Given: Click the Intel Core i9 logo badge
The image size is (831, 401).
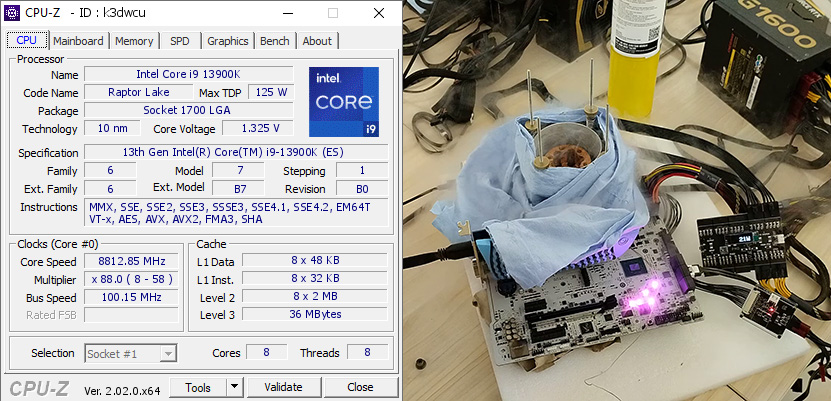Looking at the screenshot, I should pos(343,101).
